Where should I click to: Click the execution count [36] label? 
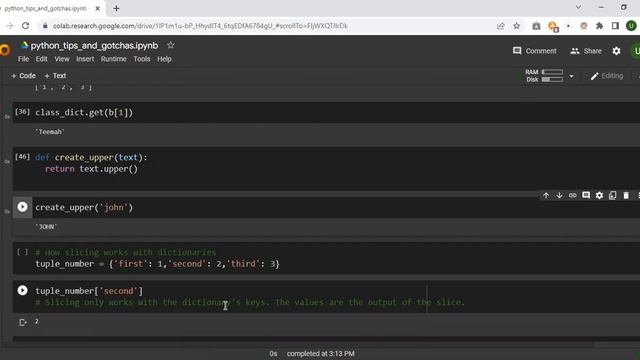coord(22,111)
